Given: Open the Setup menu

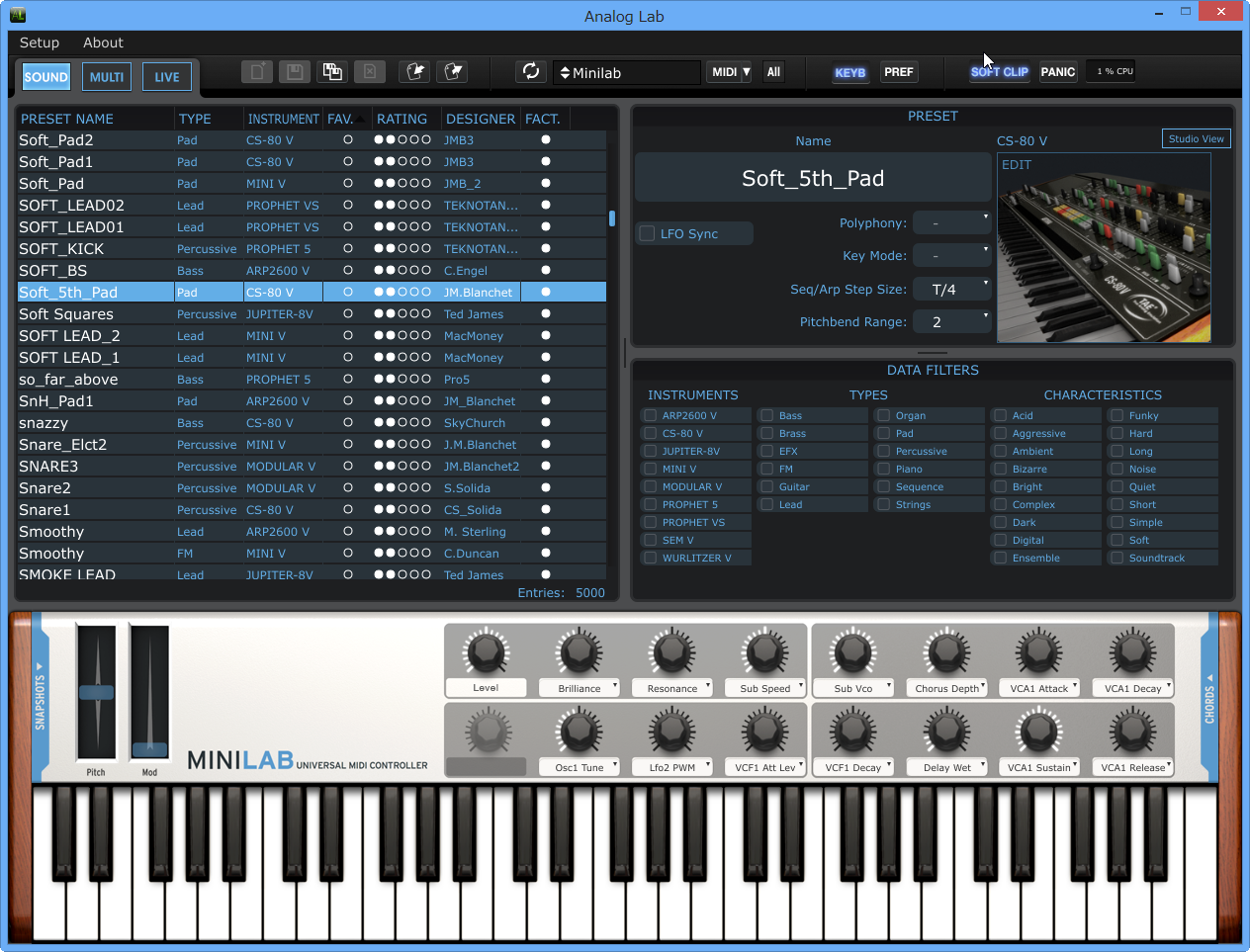Looking at the screenshot, I should (40, 43).
